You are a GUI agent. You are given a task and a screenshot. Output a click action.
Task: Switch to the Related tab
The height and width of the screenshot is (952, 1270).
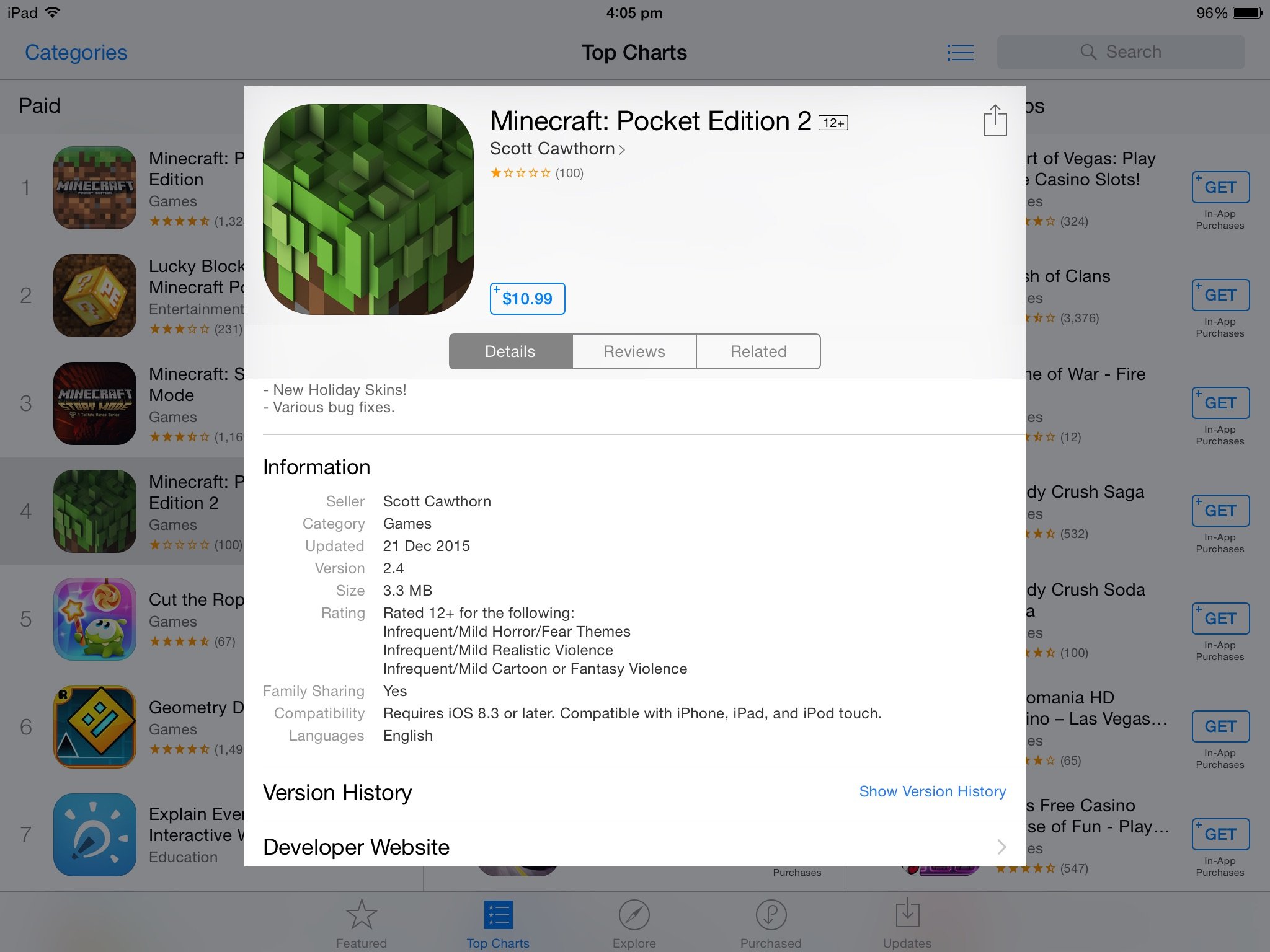point(757,351)
